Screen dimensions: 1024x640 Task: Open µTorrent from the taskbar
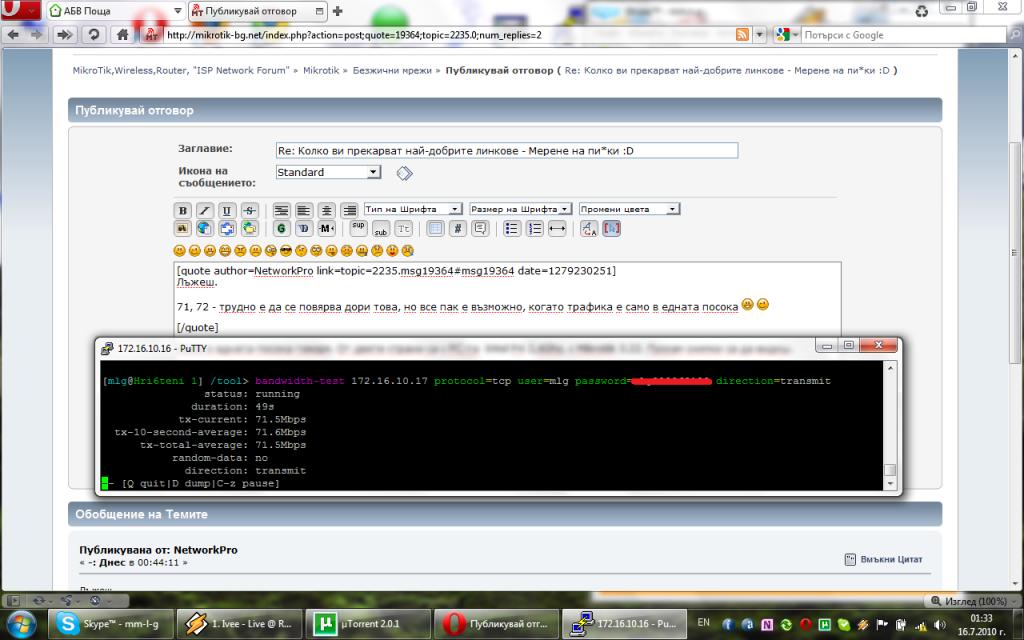pyautogui.click(x=369, y=623)
